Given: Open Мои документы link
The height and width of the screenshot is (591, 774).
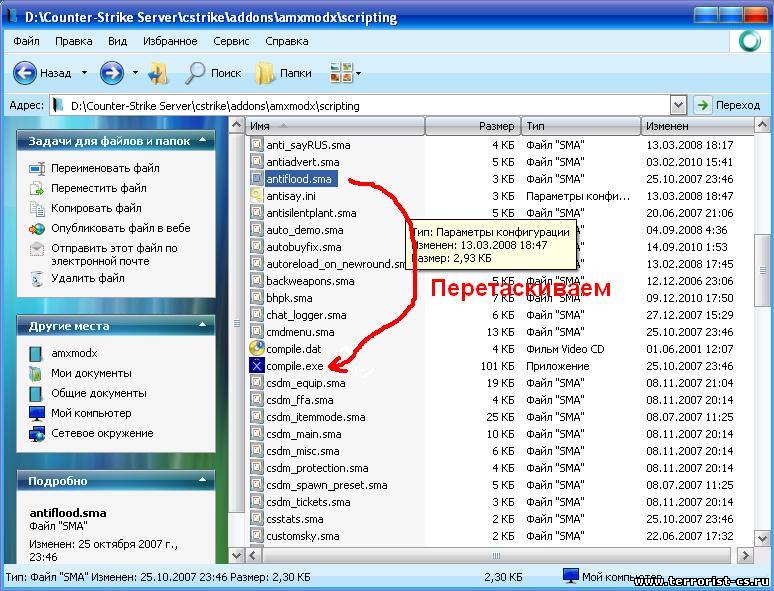Looking at the screenshot, I should click(x=91, y=373).
